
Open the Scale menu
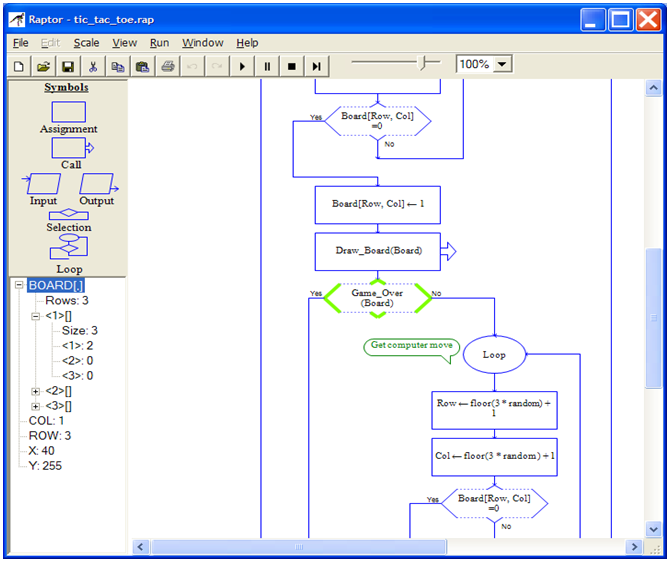point(86,43)
